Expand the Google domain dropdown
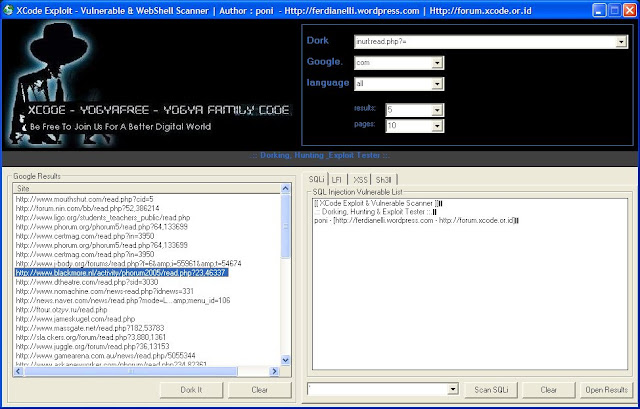 (x=437, y=63)
